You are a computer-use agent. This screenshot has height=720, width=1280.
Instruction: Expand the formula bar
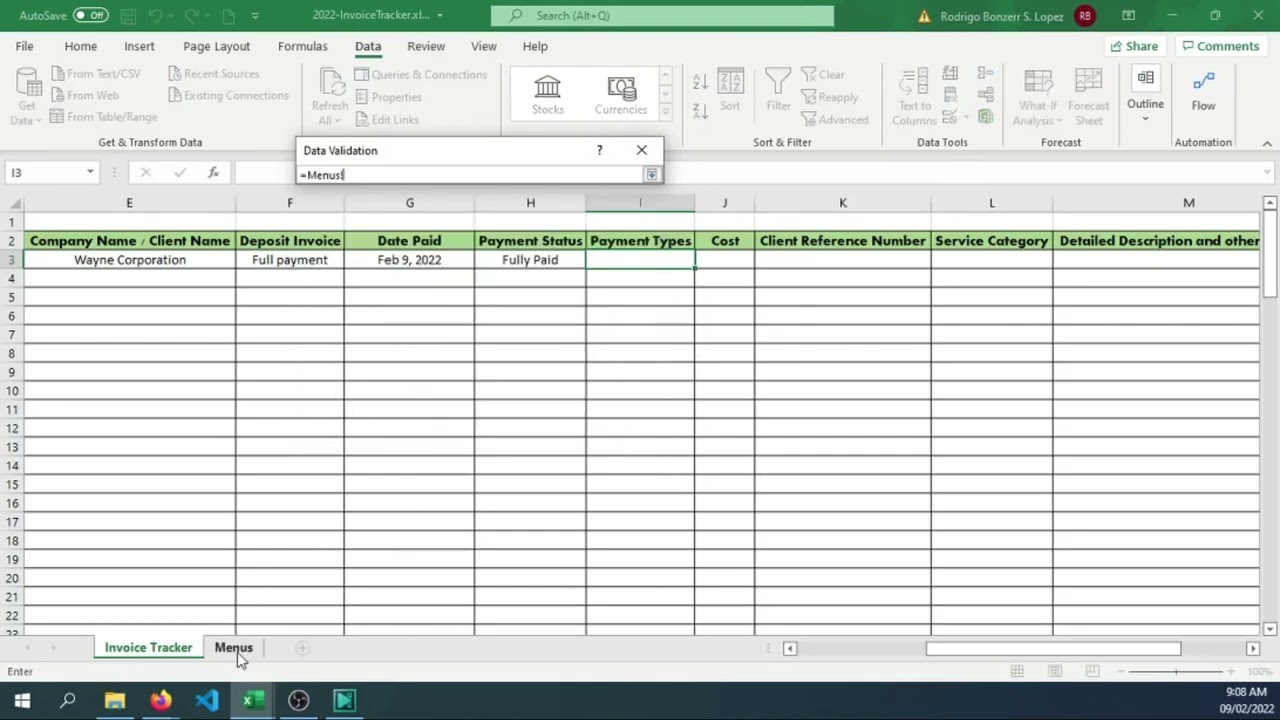point(1267,173)
